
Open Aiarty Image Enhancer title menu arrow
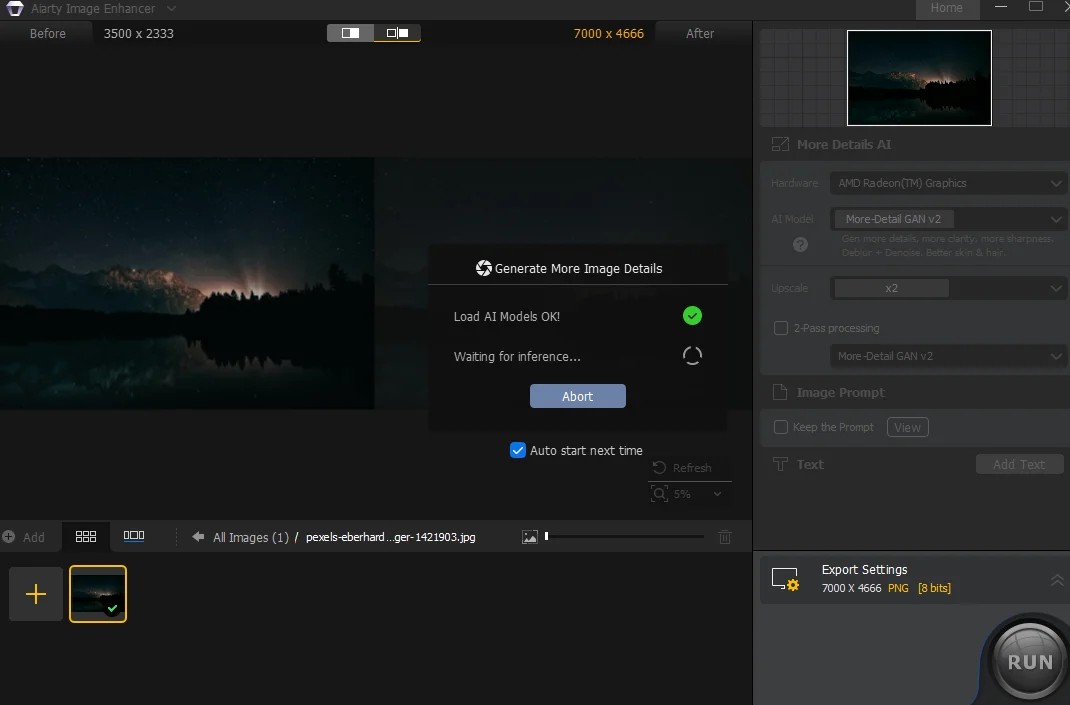(x=171, y=9)
